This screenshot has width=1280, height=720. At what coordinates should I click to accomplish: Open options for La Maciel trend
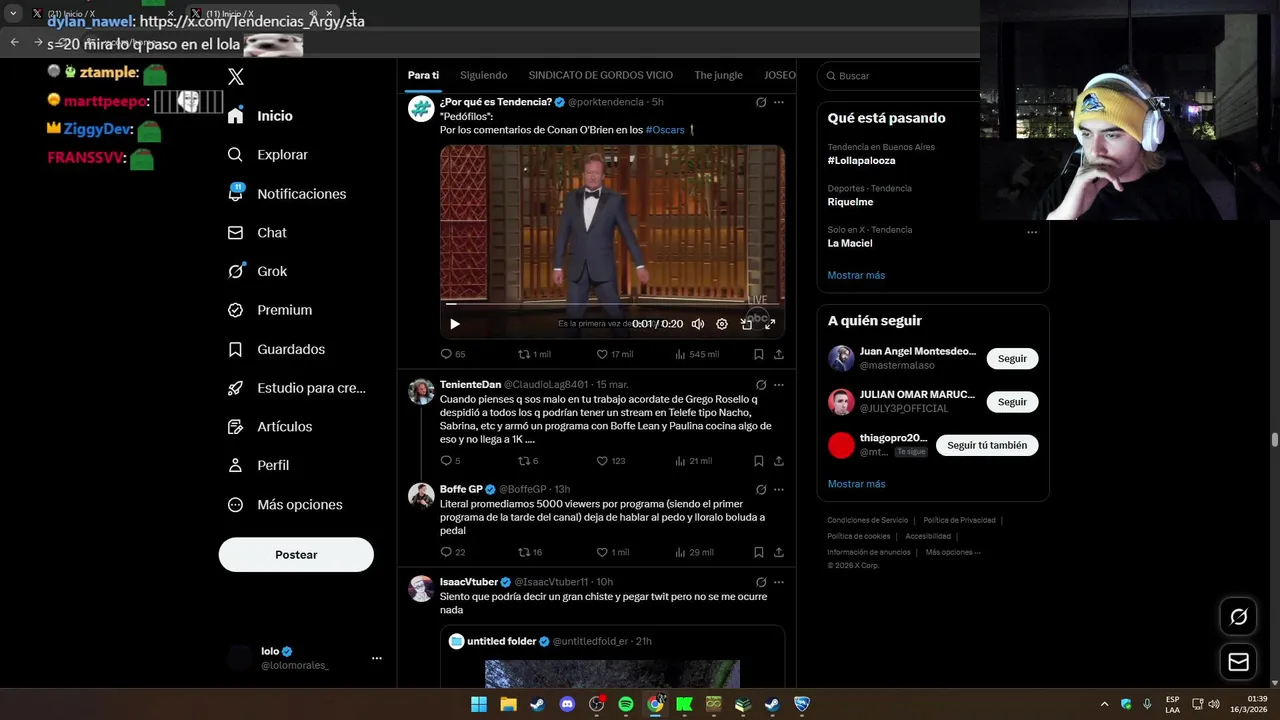(1032, 232)
